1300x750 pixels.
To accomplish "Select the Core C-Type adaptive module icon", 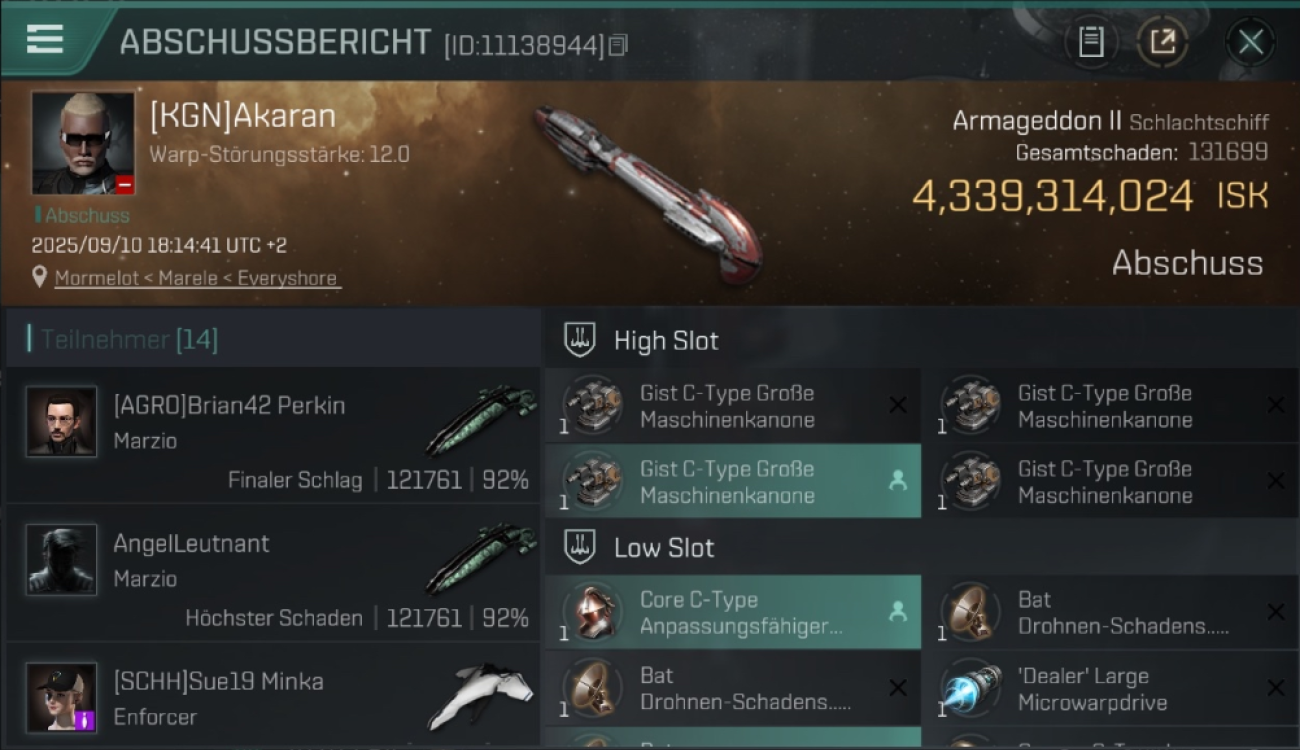I will (x=592, y=612).
